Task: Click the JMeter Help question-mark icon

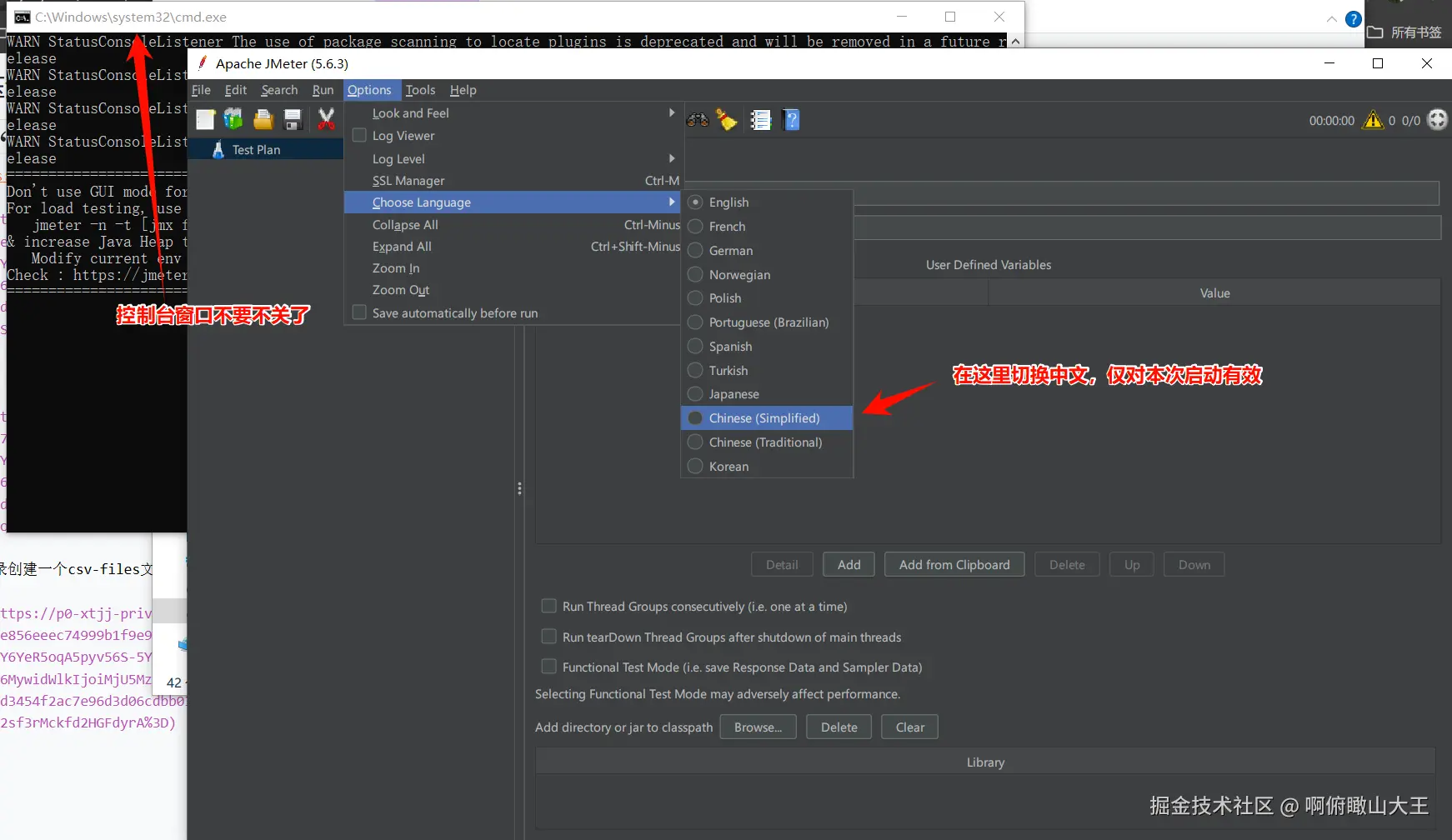Action: tap(792, 120)
